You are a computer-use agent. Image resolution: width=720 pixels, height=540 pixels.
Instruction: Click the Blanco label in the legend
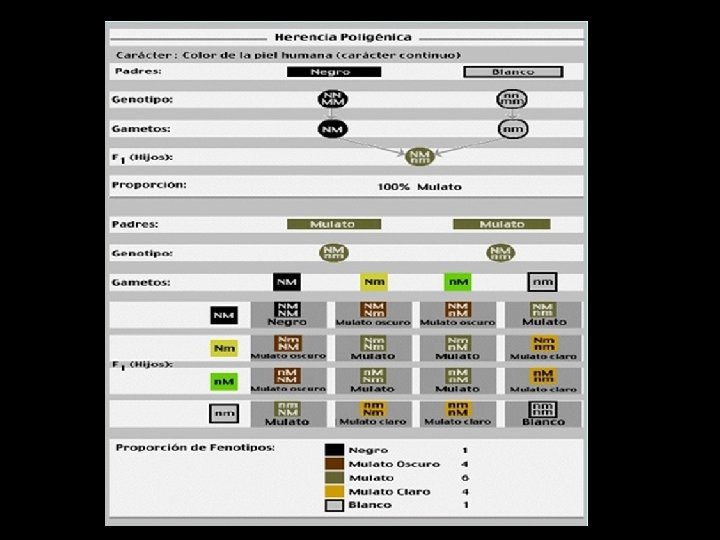coord(370,505)
